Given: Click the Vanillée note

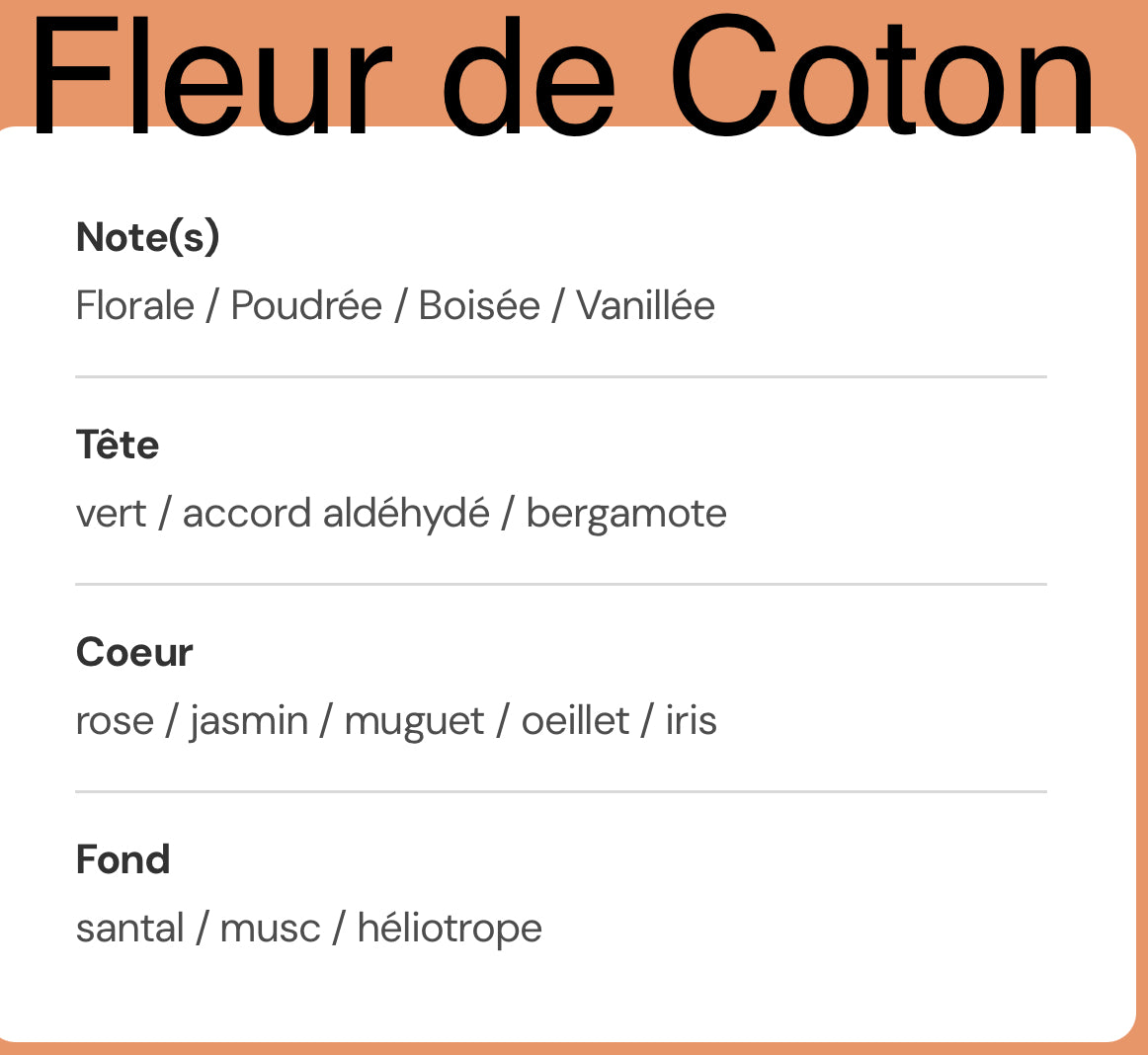Looking at the screenshot, I should click(x=645, y=306).
